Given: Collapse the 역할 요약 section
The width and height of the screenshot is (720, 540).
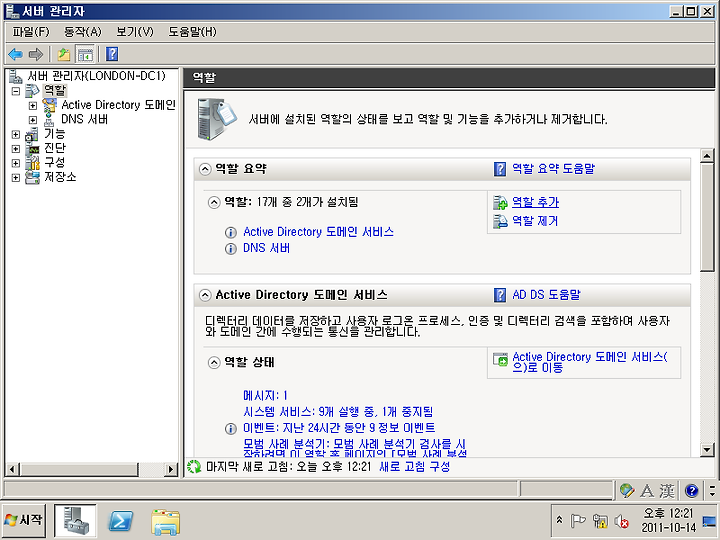Looking at the screenshot, I should 205,169.
